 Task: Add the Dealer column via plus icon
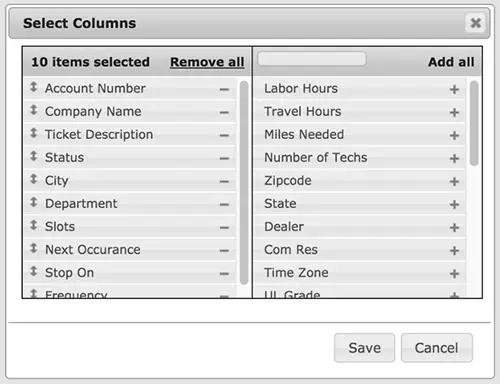pos(454,228)
